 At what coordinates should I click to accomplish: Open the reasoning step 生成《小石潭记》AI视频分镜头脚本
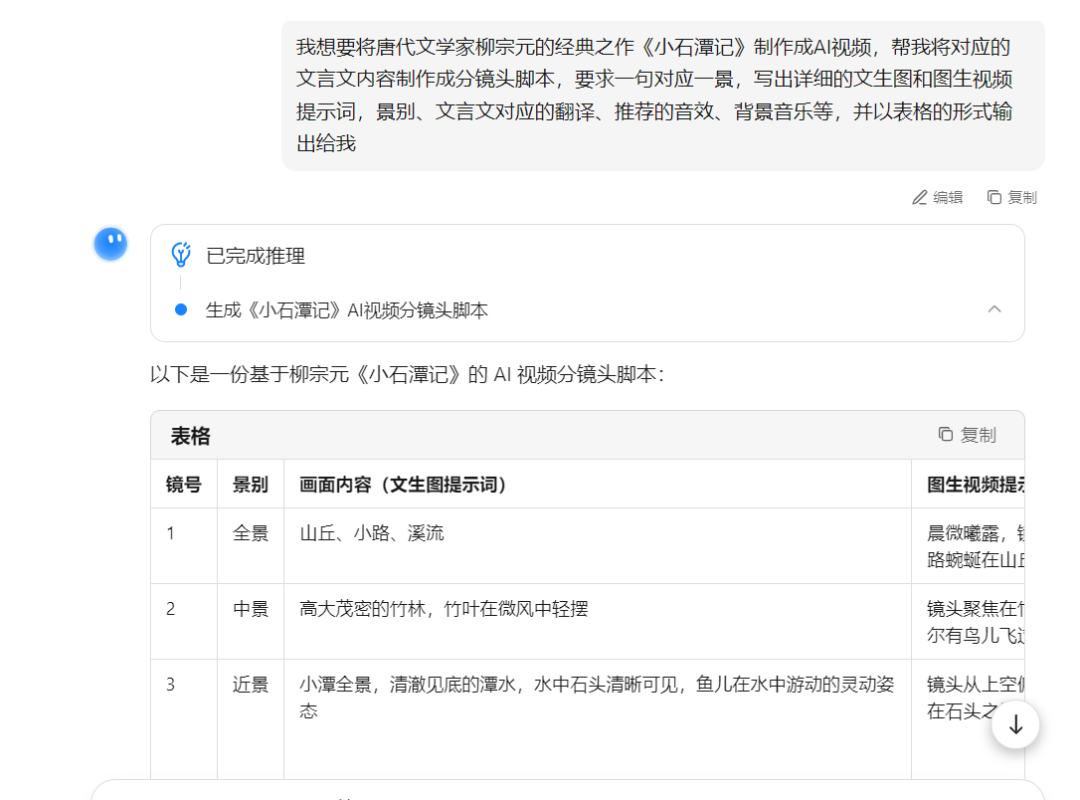[x=347, y=310]
